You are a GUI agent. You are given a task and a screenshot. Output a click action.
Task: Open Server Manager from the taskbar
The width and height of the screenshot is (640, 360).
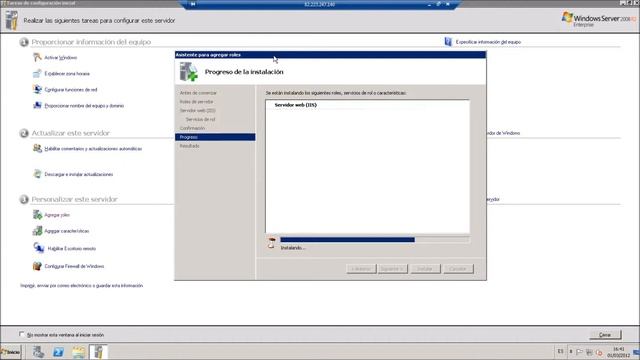point(38,352)
